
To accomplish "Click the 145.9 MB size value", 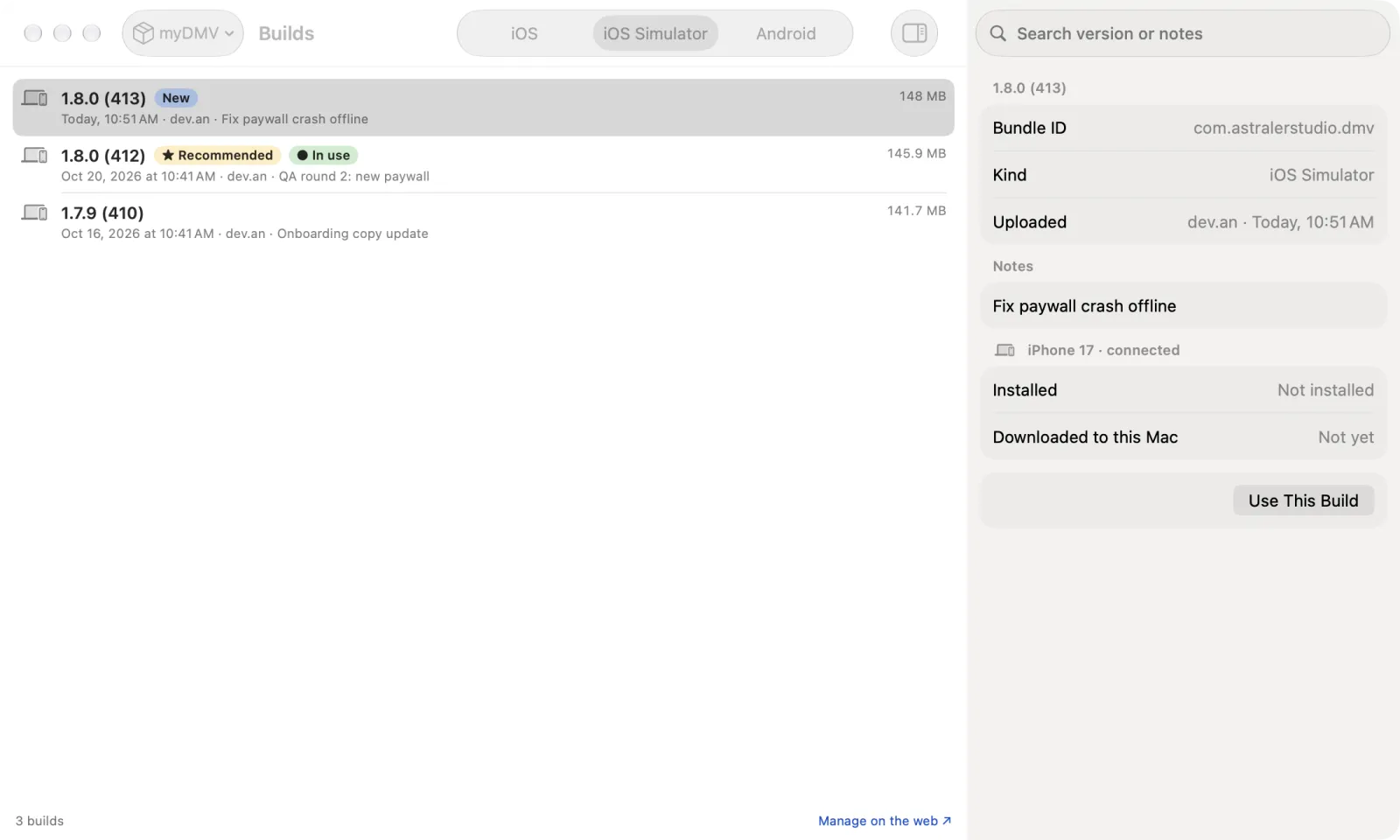I will tap(916, 153).
